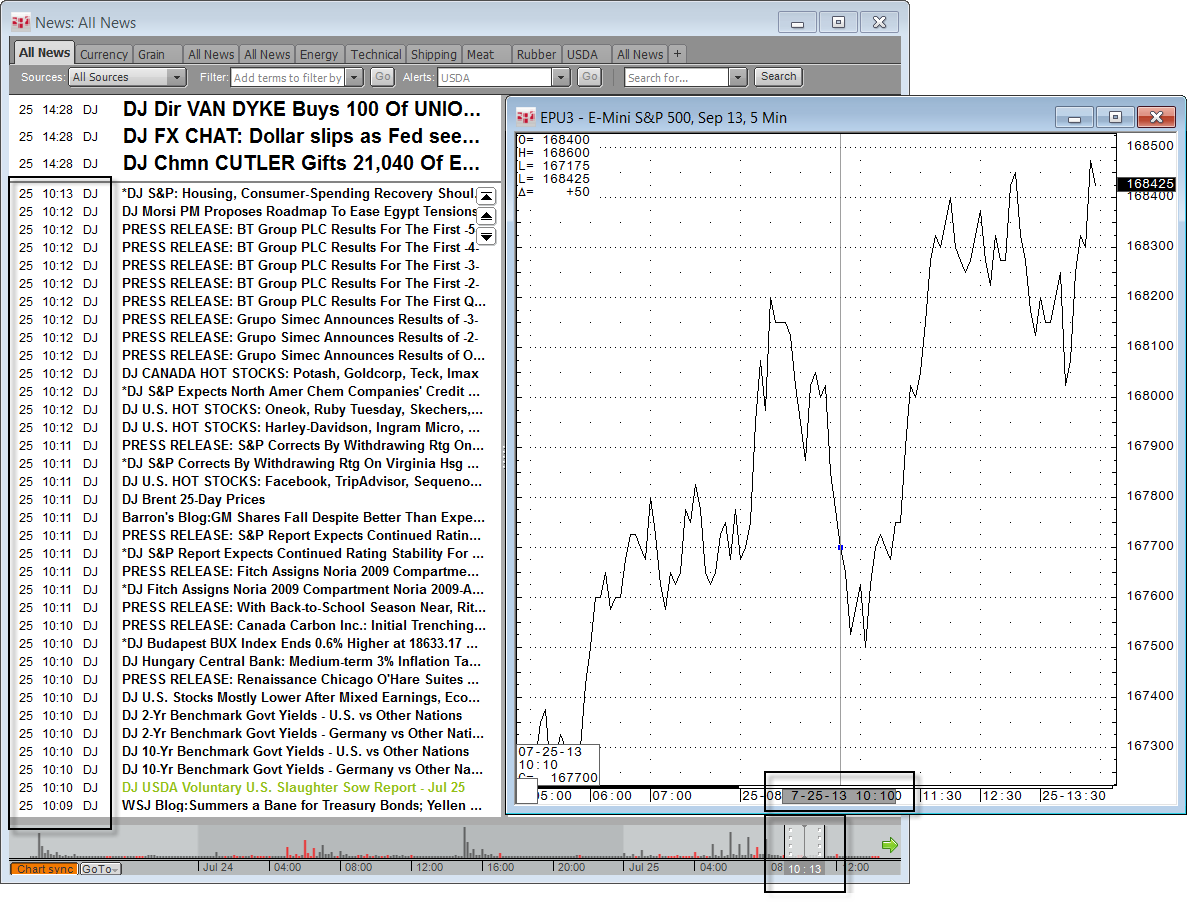
Task: Click the green arrow on news timeline
Action: [x=889, y=846]
